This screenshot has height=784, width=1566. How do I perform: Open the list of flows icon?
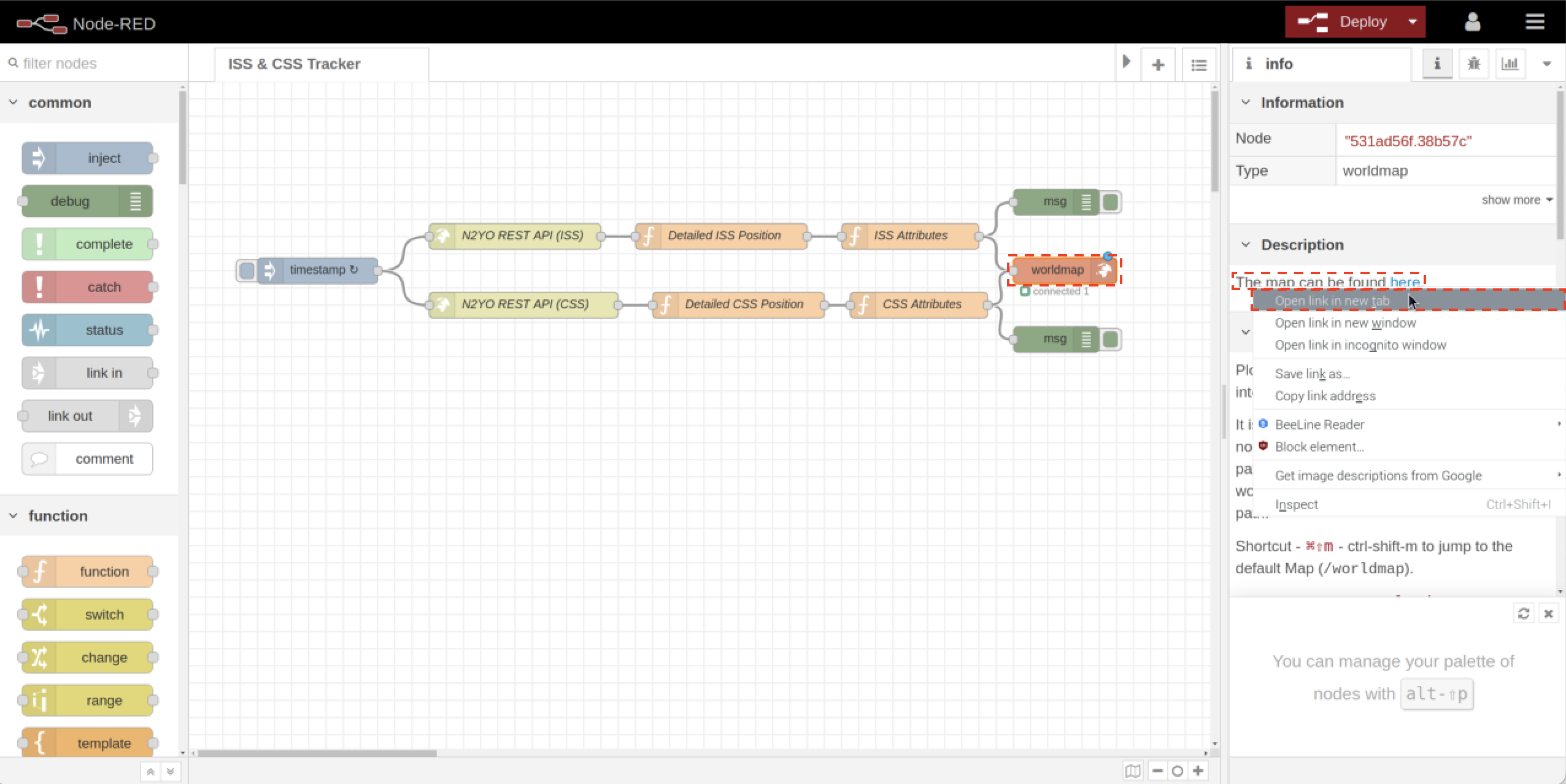click(x=1199, y=64)
